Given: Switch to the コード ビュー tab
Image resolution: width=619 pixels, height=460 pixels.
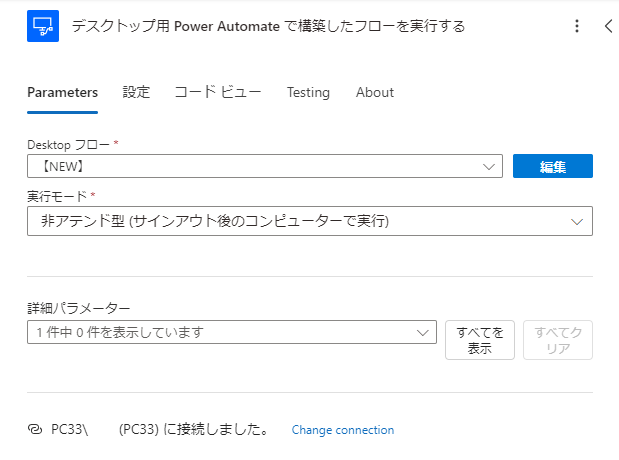Looking at the screenshot, I should (218, 92).
